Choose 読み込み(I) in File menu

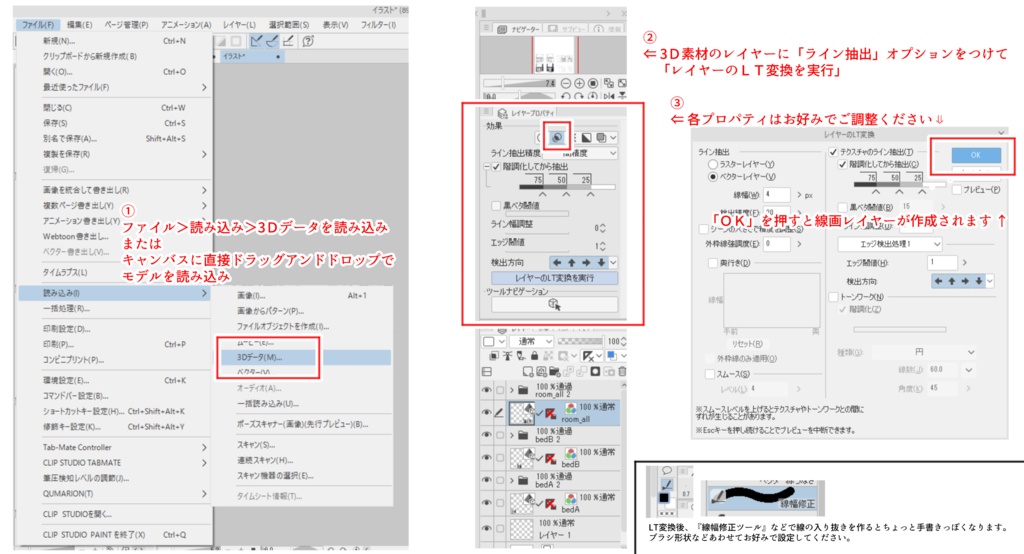(115, 293)
